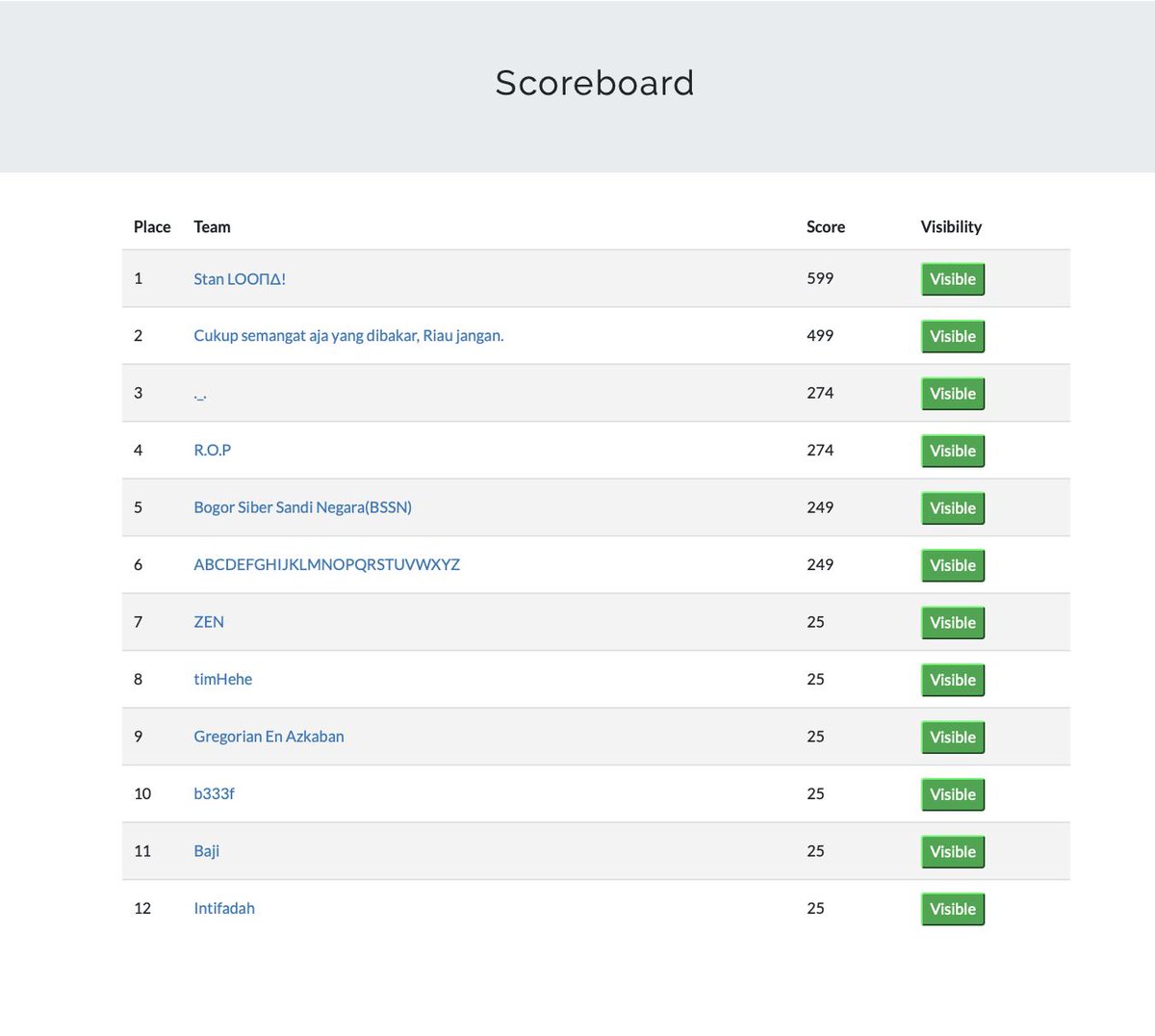Click the Score column header

(826, 227)
